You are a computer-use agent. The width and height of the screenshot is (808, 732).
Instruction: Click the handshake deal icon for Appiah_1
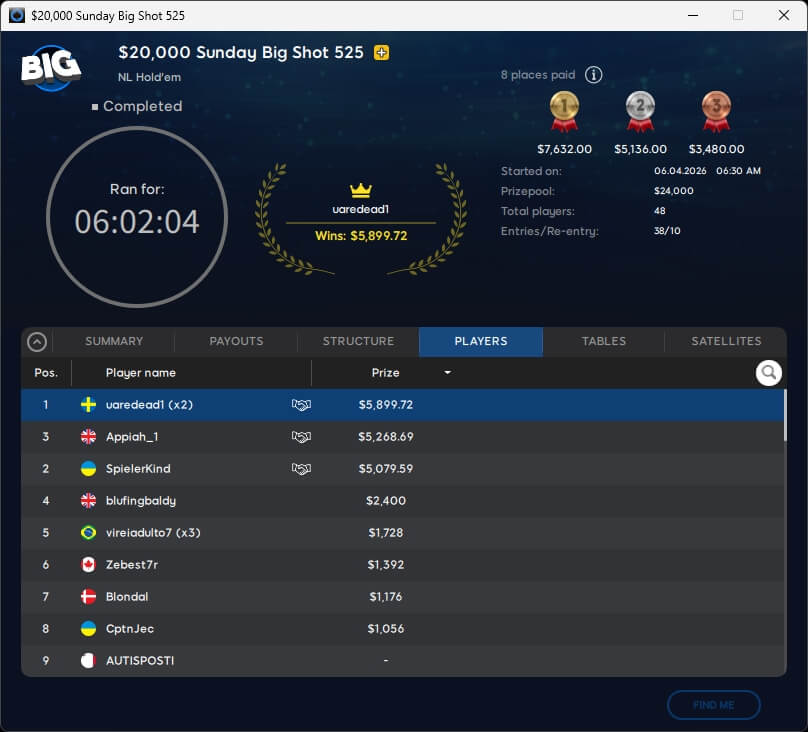tap(301, 437)
